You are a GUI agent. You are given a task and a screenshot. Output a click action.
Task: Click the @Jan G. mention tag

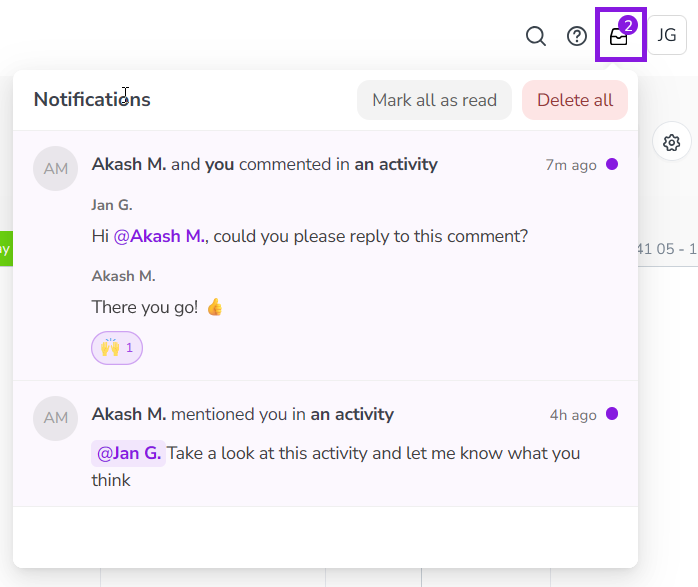click(x=128, y=453)
